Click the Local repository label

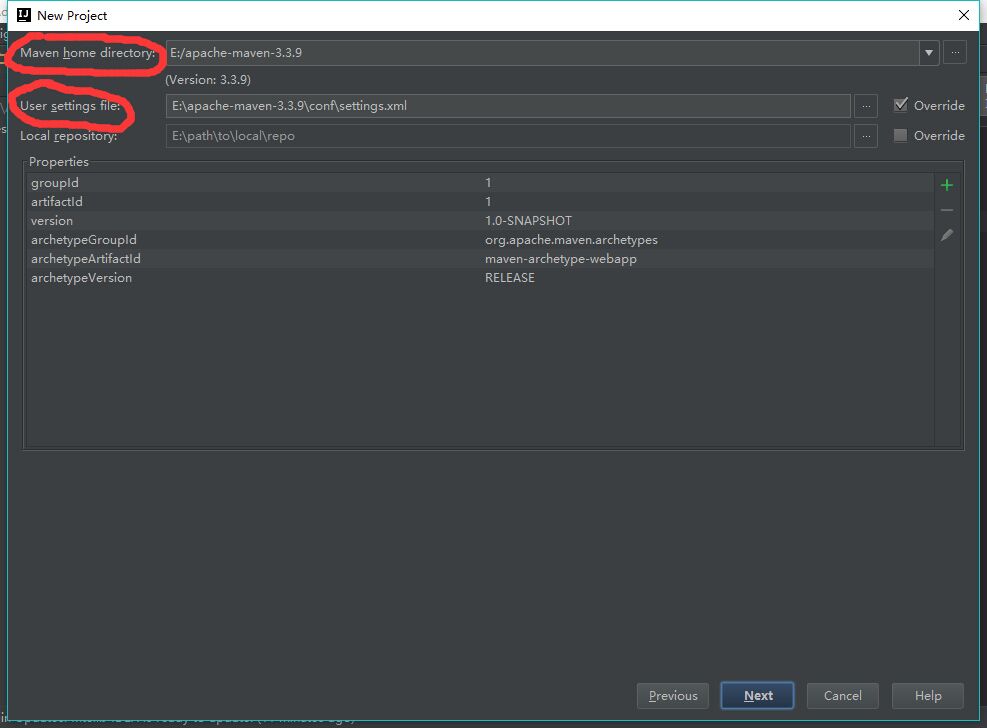[69, 136]
